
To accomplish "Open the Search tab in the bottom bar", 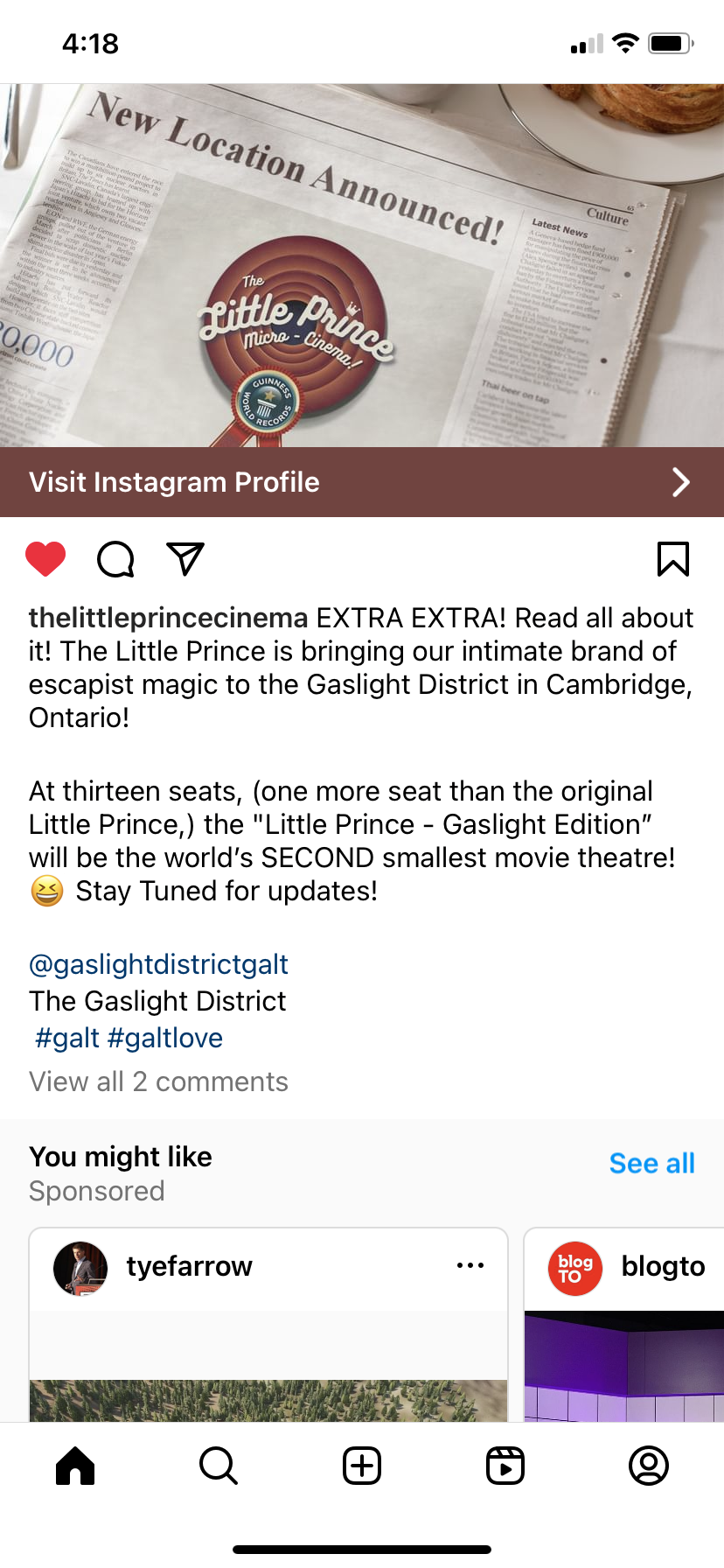I will 218,1466.
